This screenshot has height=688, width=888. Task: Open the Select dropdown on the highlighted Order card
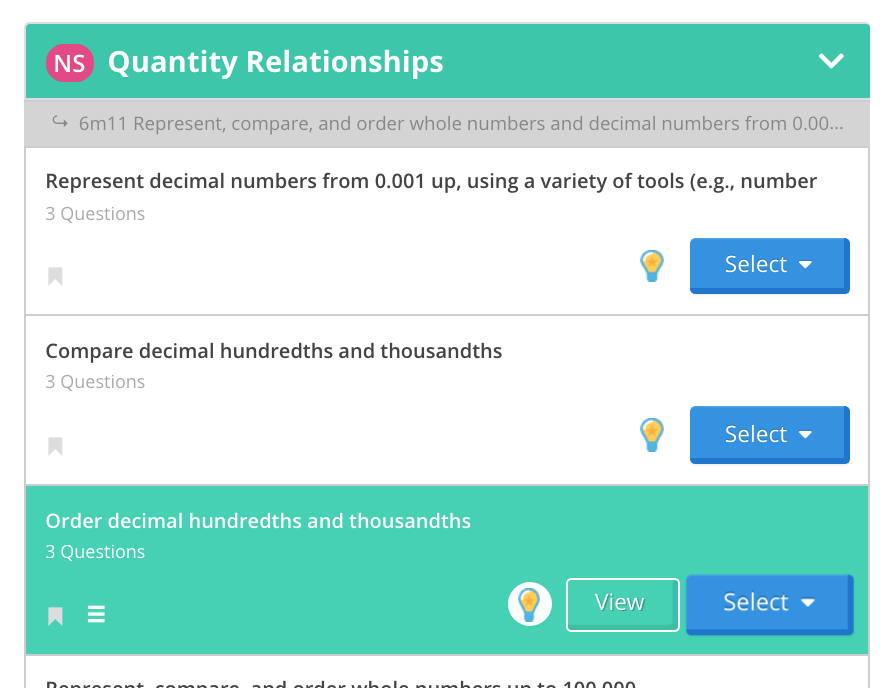tap(769, 602)
